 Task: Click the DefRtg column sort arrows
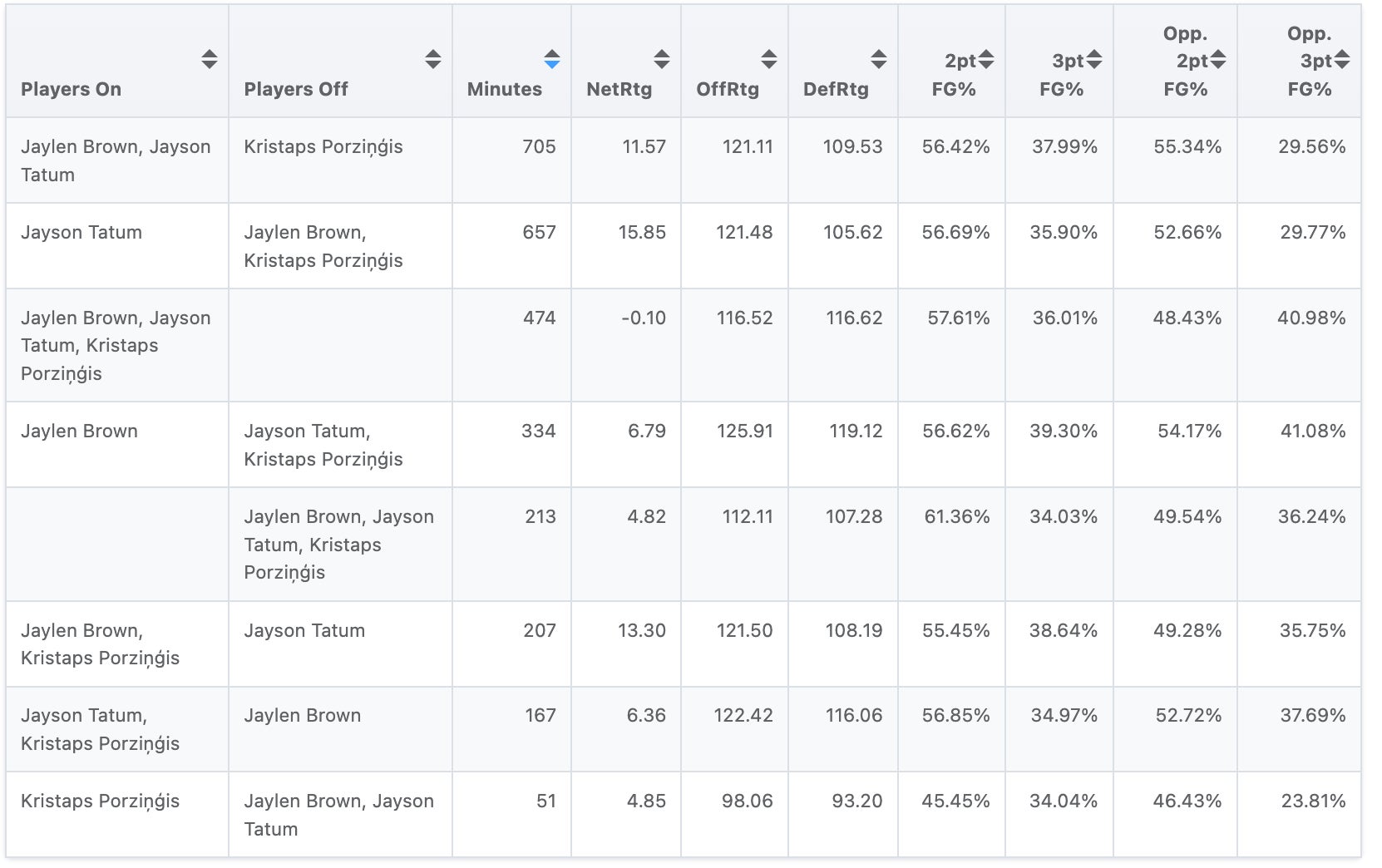[878, 59]
